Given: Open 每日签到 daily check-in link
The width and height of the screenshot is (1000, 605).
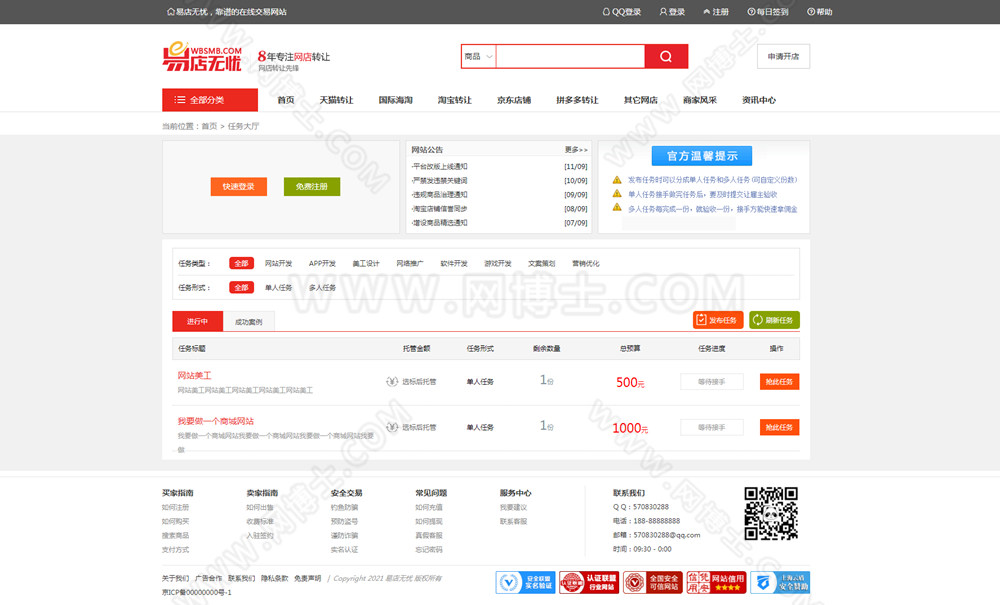Looking at the screenshot, I should [x=768, y=11].
